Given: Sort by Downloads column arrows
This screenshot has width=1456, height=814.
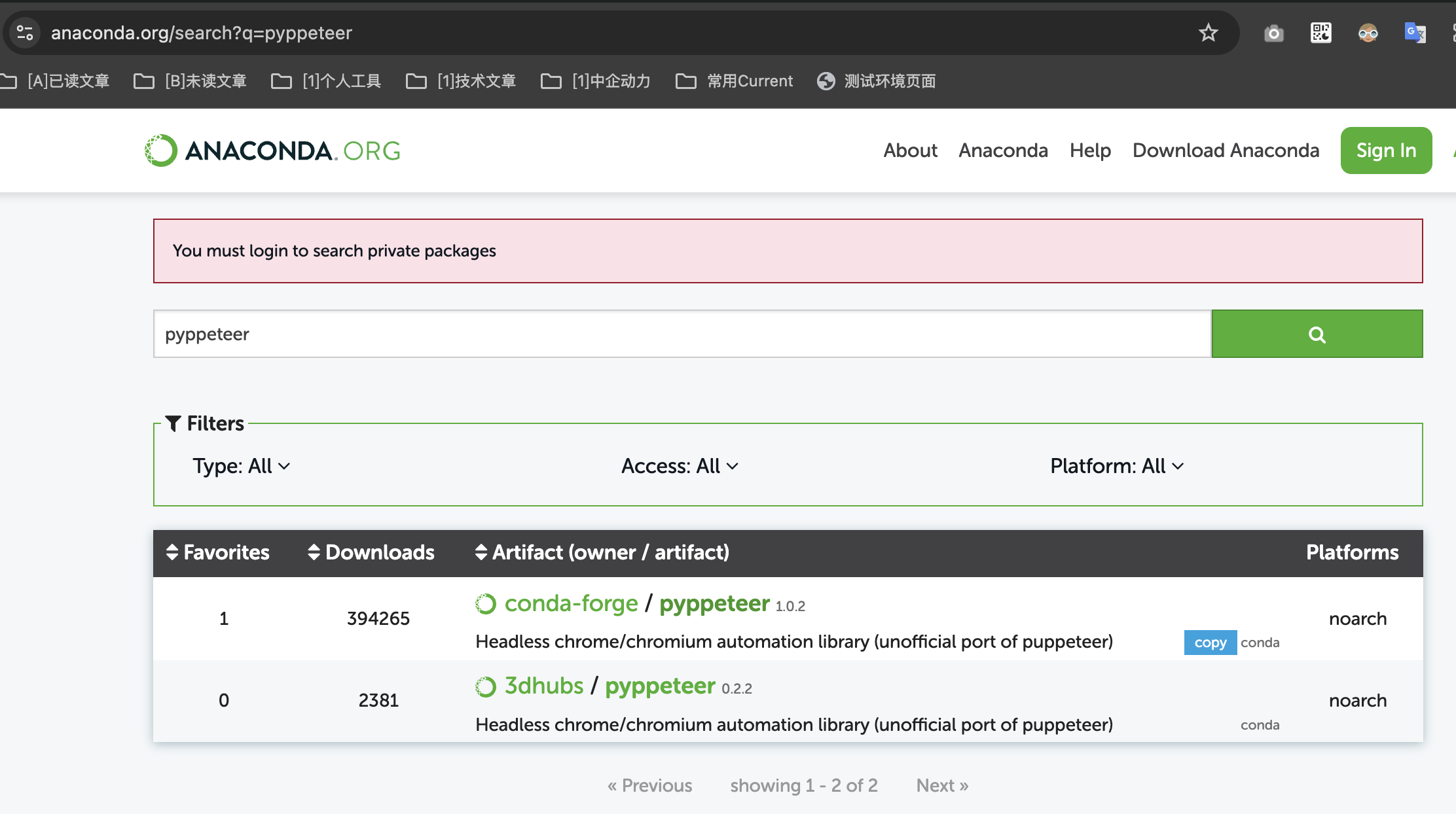Looking at the screenshot, I should coord(314,552).
